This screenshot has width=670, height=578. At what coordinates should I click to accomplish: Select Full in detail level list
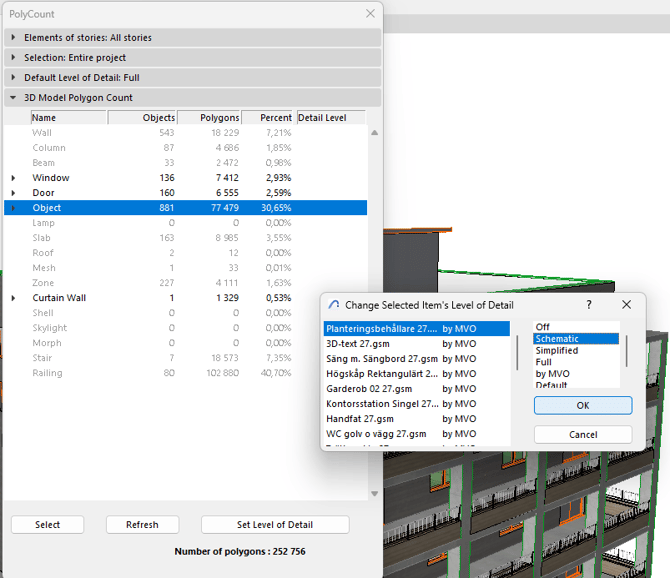click(544, 362)
